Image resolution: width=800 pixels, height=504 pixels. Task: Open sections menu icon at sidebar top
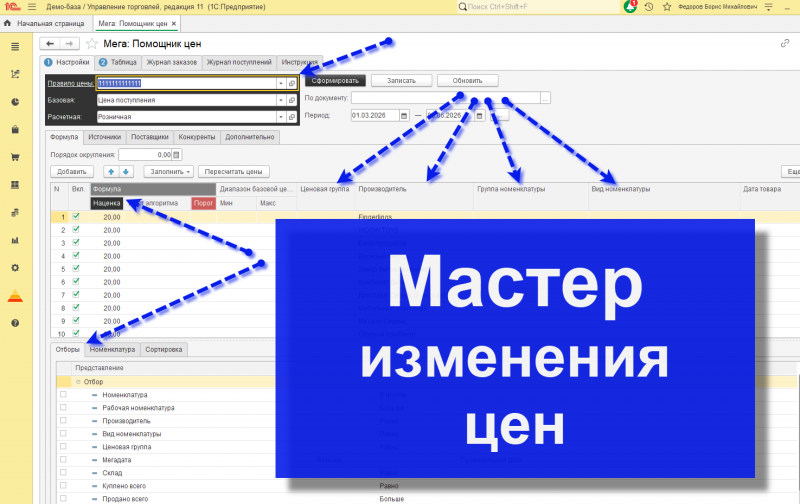pos(15,47)
